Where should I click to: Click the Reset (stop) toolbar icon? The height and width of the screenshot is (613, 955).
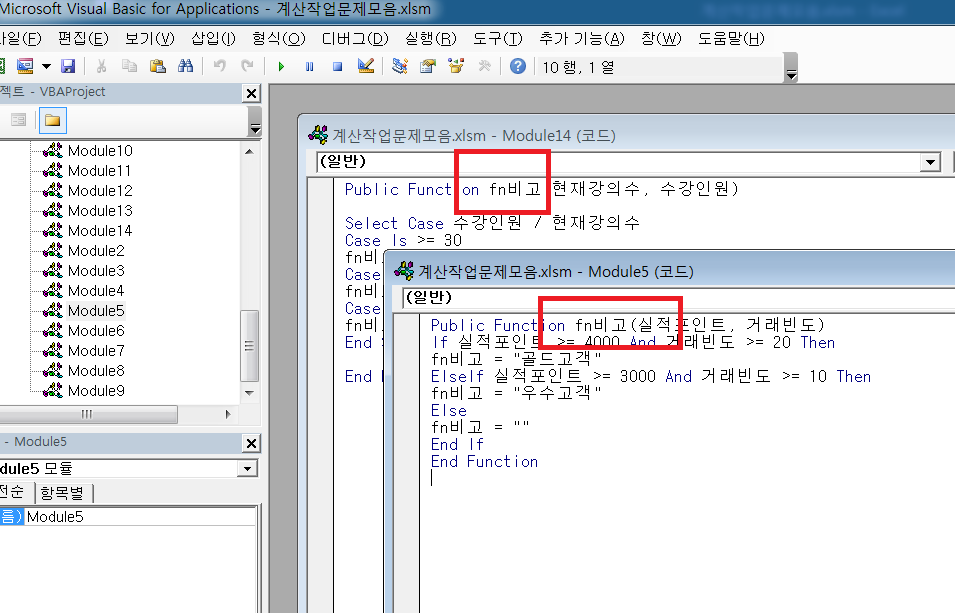coord(337,66)
